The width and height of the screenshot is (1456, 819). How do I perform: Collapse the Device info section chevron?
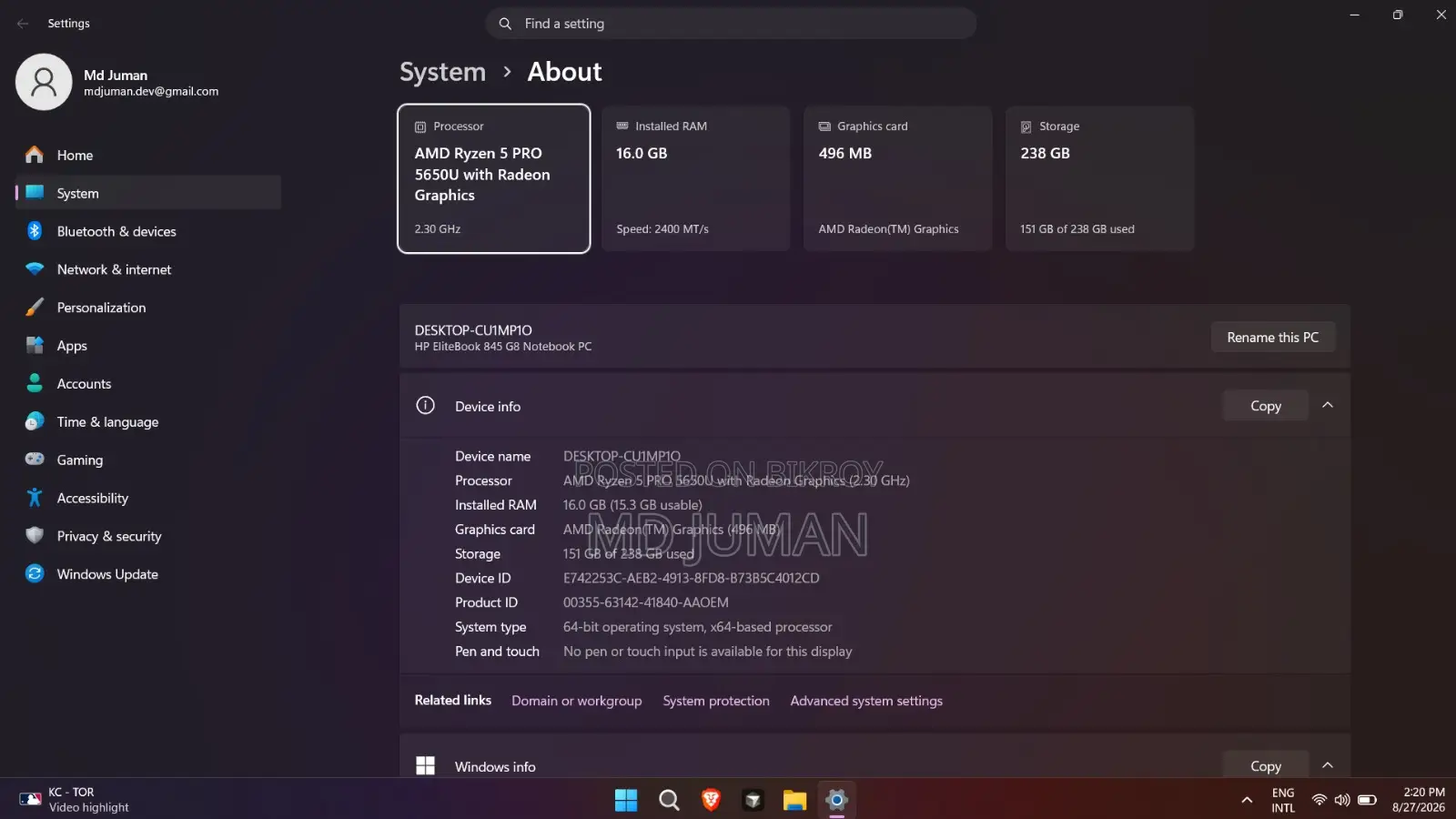point(1328,406)
